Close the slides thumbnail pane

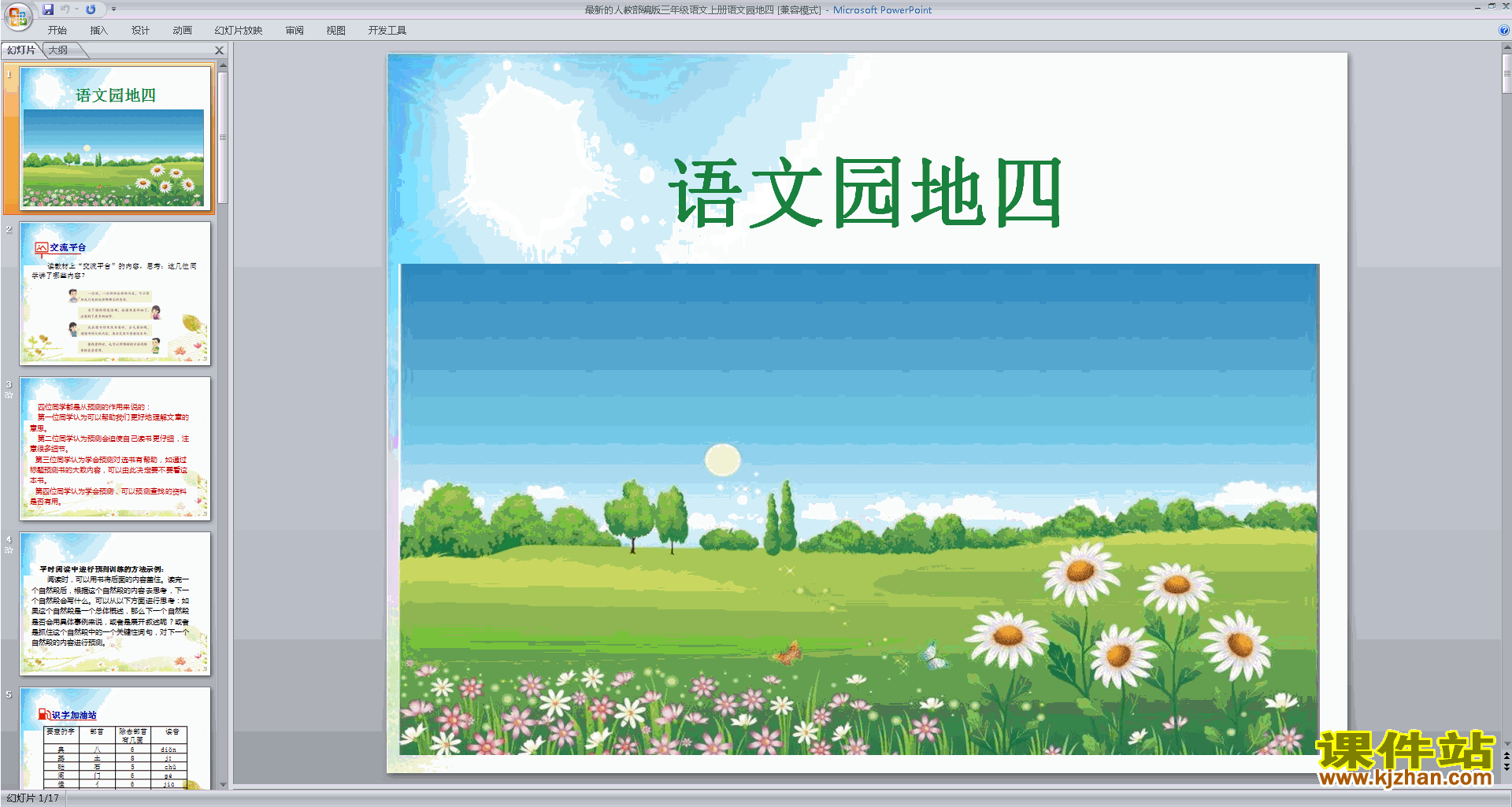220,50
